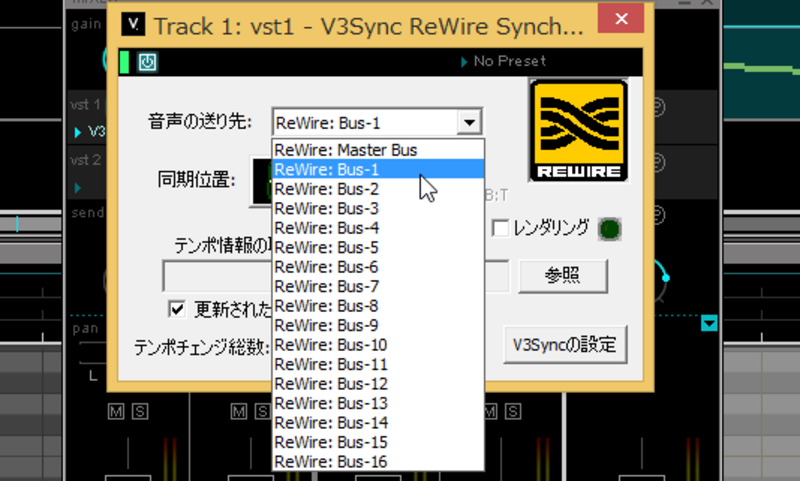Choose ReWire: Bus-9 option
The width and height of the screenshot is (800, 481).
(378, 325)
